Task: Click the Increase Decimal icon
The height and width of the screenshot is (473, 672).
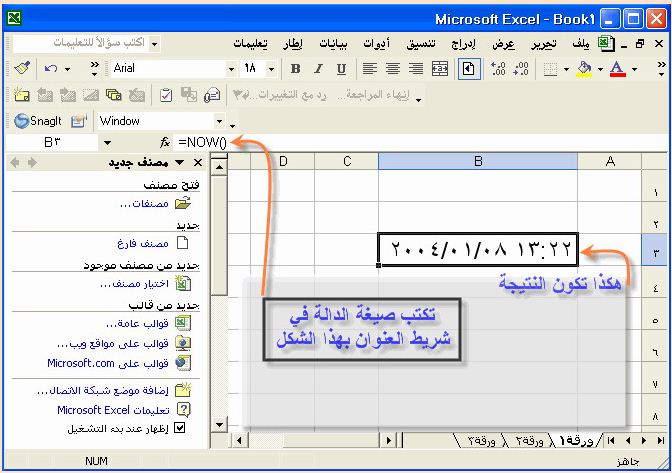Action: pyautogui.click(x=498, y=69)
